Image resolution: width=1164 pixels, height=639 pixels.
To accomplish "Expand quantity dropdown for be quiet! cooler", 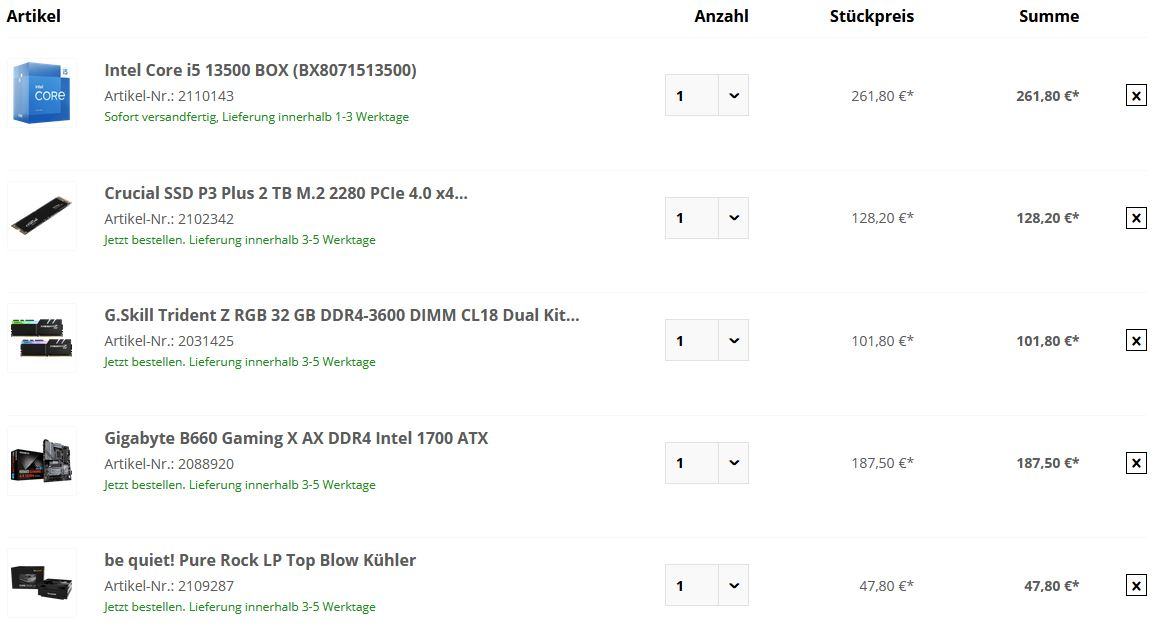I will pos(733,586).
